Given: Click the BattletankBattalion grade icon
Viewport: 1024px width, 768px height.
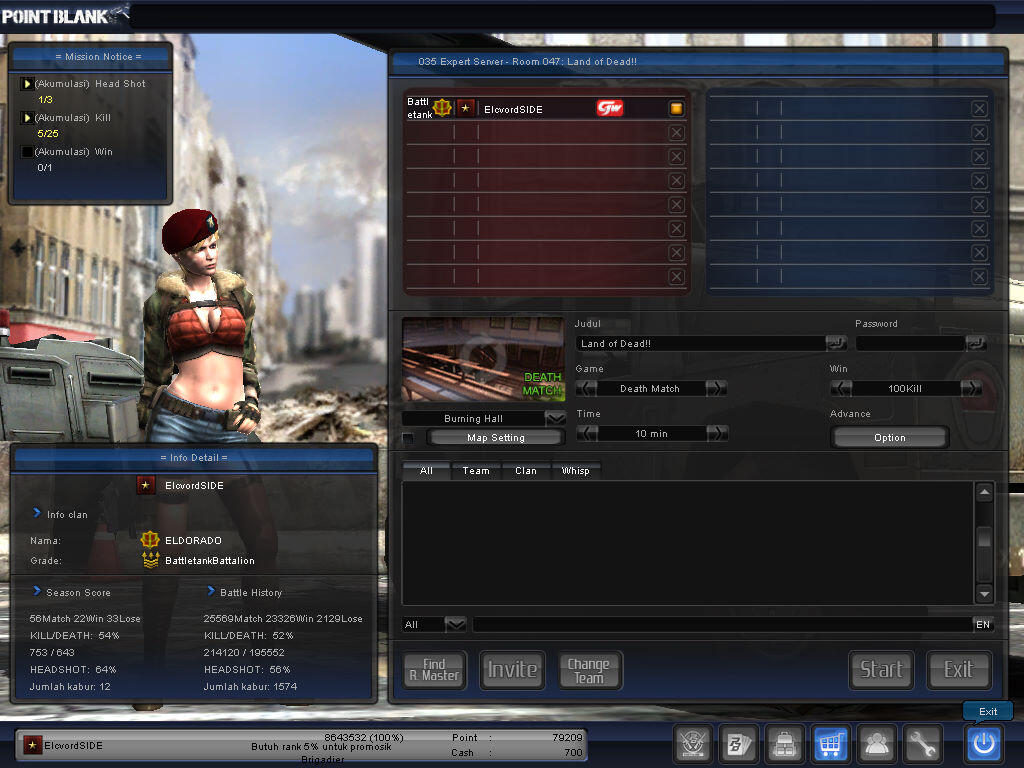Looking at the screenshot, I should tap(150, 560).
